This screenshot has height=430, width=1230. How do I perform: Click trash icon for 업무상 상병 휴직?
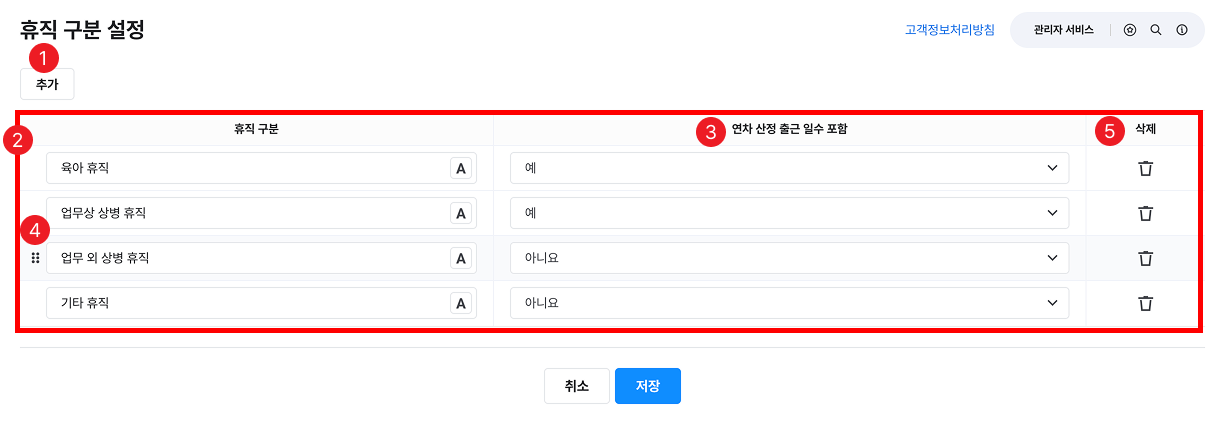point(1146,213)
